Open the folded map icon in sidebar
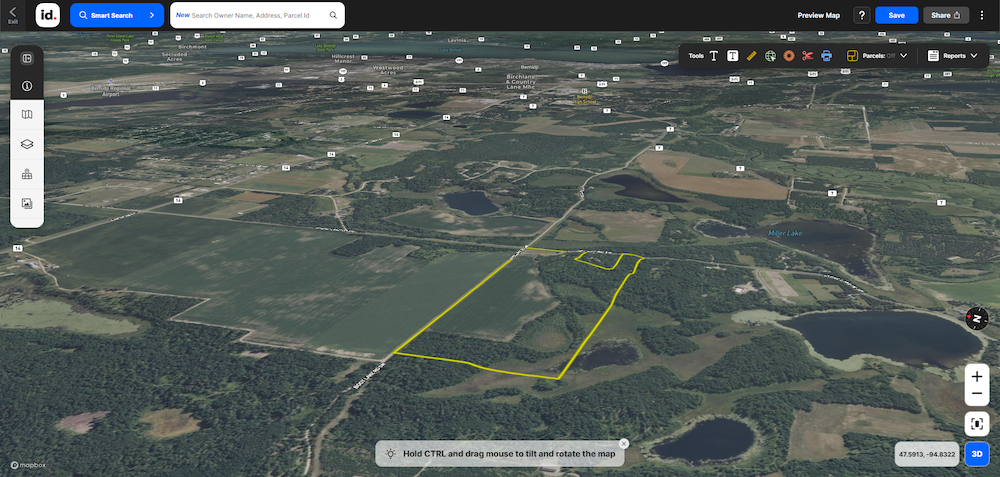 [x=27, y=115]
